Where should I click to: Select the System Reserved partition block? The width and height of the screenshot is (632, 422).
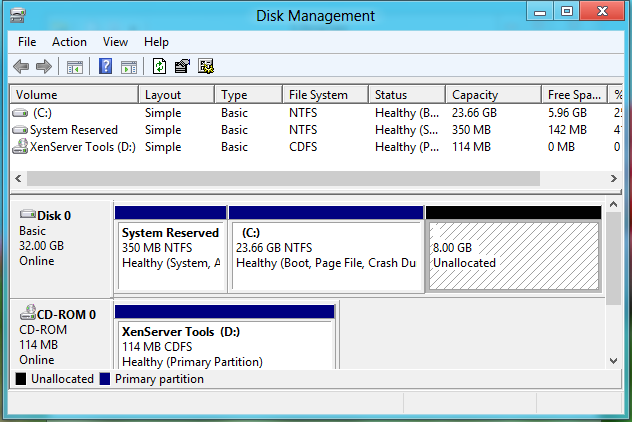169,256
